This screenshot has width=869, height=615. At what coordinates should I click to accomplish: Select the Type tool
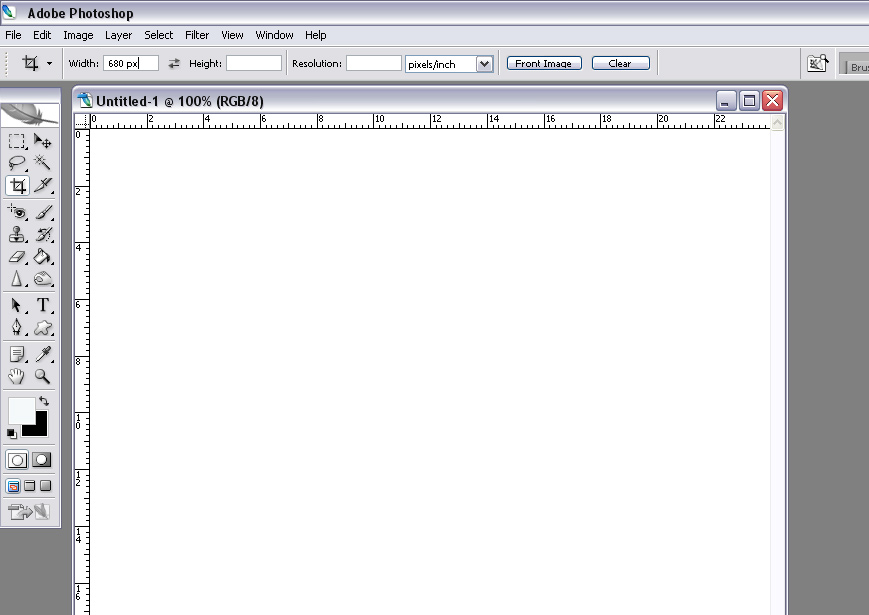tap(43, 305)
